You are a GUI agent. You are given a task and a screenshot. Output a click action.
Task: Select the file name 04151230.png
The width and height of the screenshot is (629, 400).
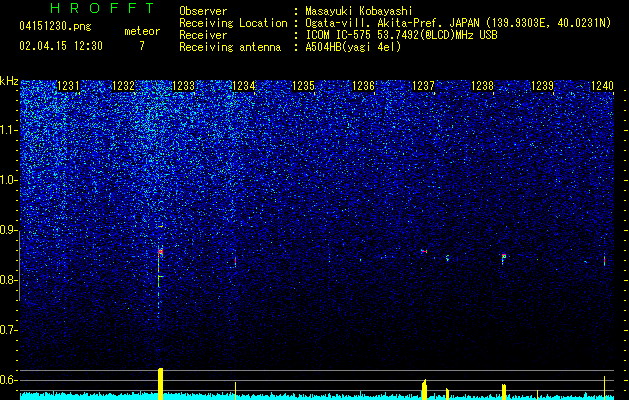click(x=55, y=27)
